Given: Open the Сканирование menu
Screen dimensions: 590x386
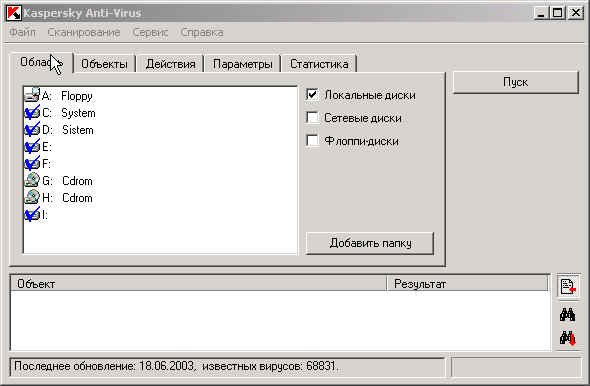Looking at the screenshot, I should pos(84,32).
